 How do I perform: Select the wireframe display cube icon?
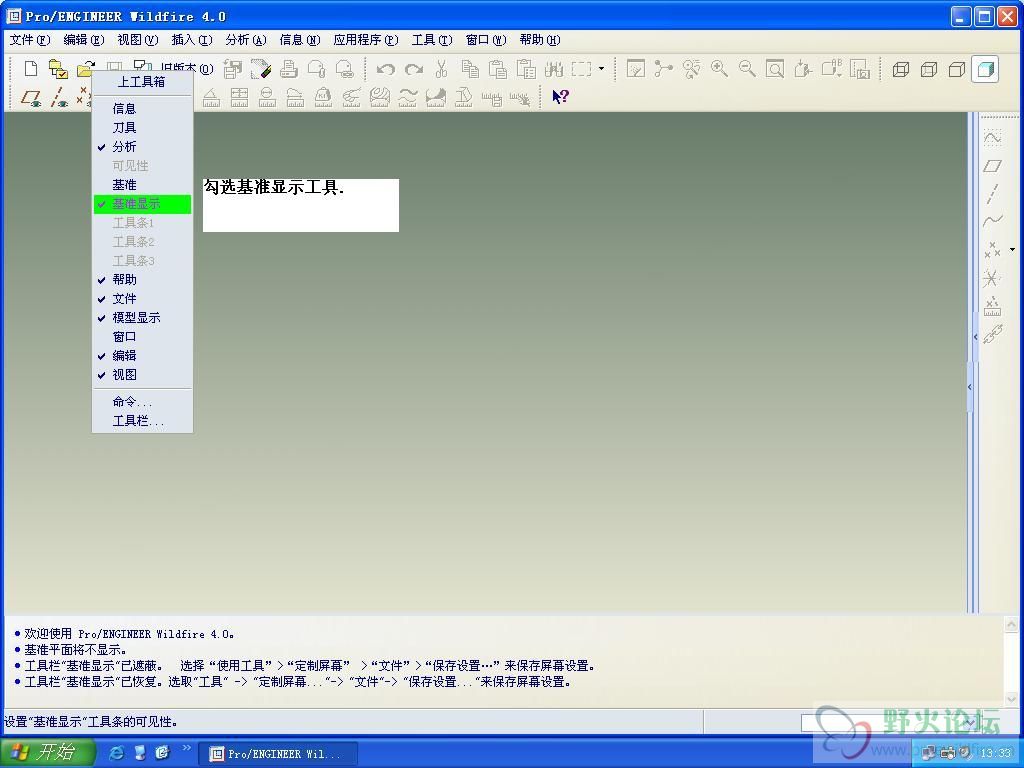pos(901,69)
